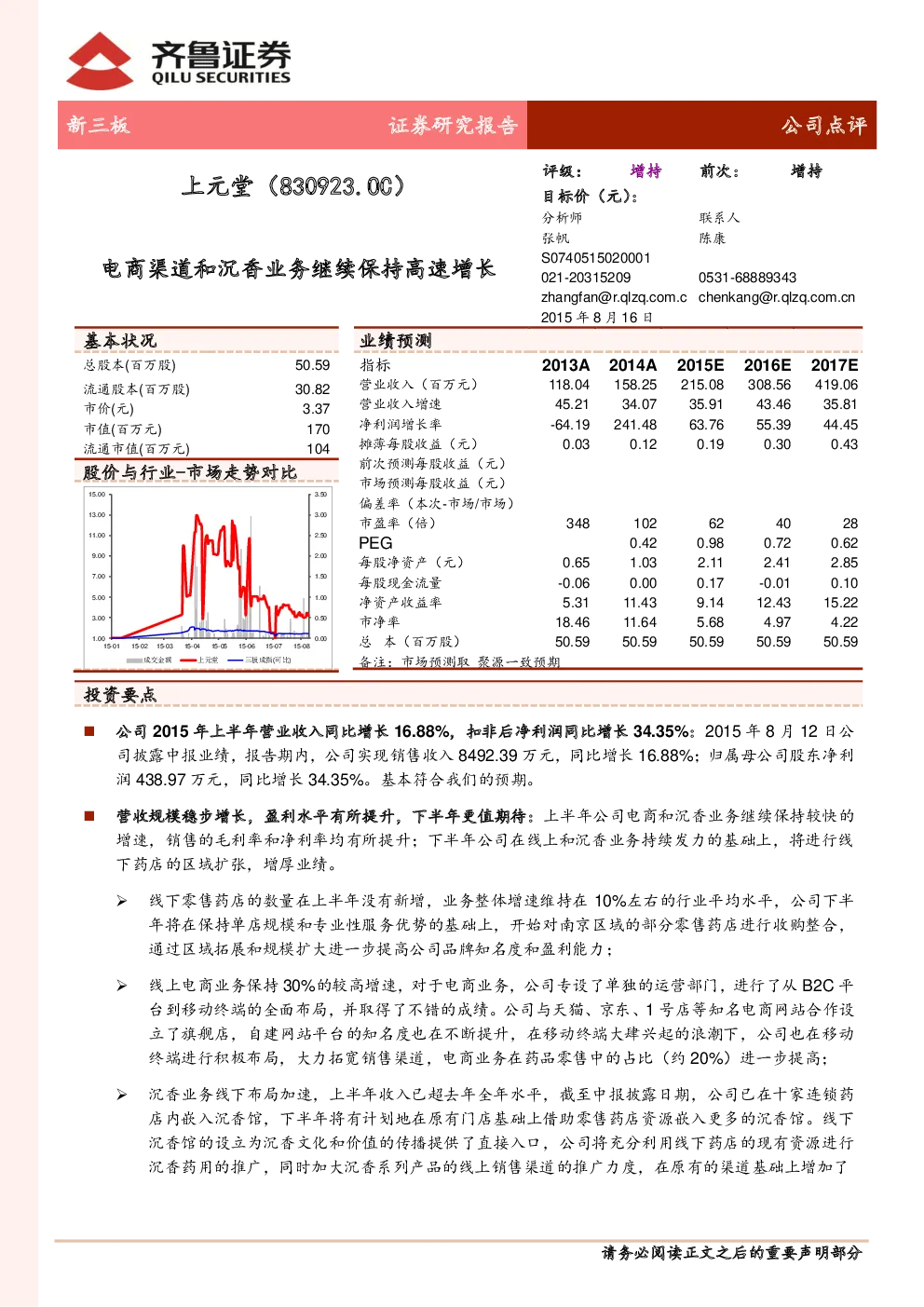
Task: Click the sub-bullet starting 沉香业务线下布局加速
Action: (501, 1130)
